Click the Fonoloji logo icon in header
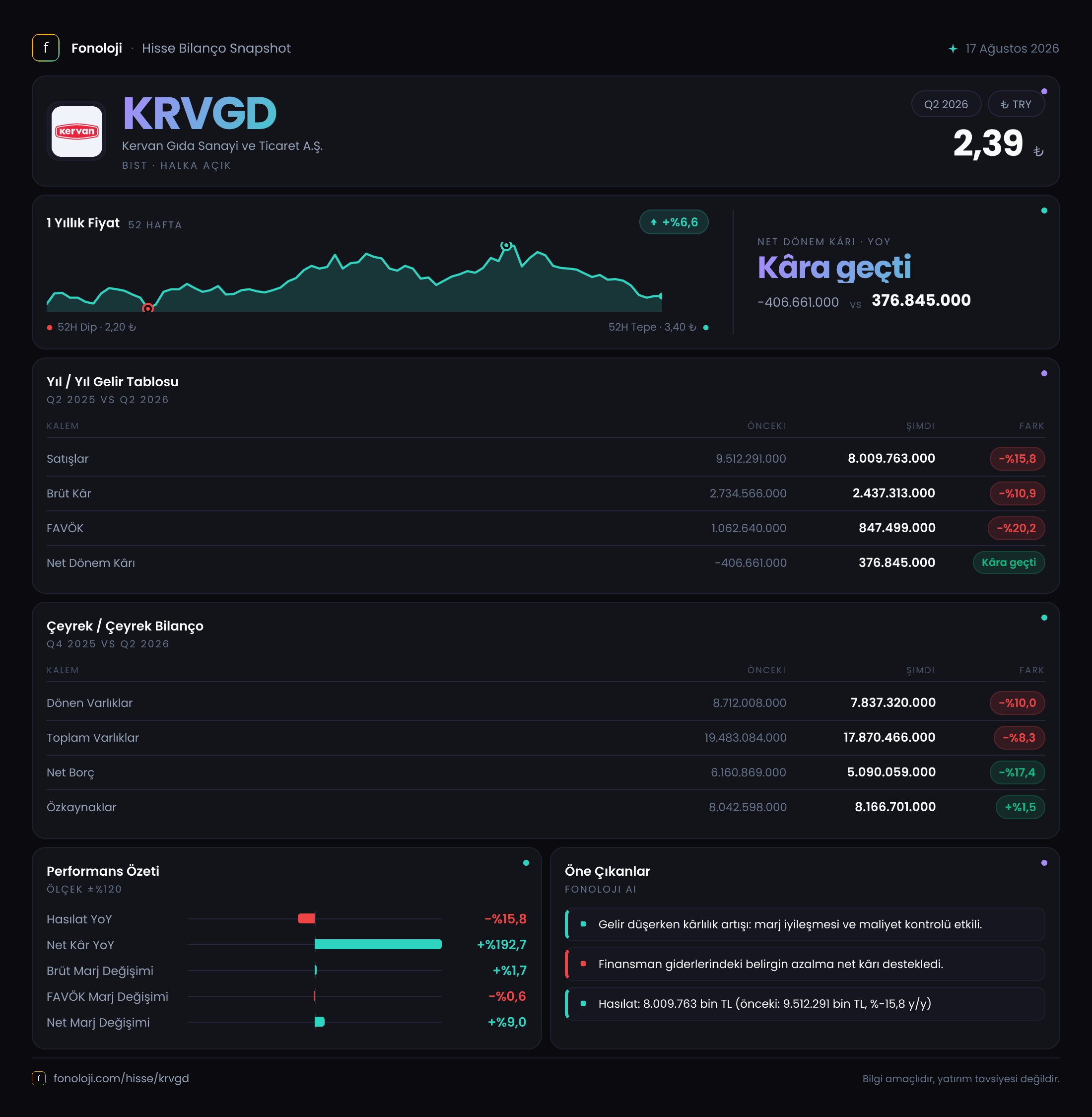 pos(45,48)
